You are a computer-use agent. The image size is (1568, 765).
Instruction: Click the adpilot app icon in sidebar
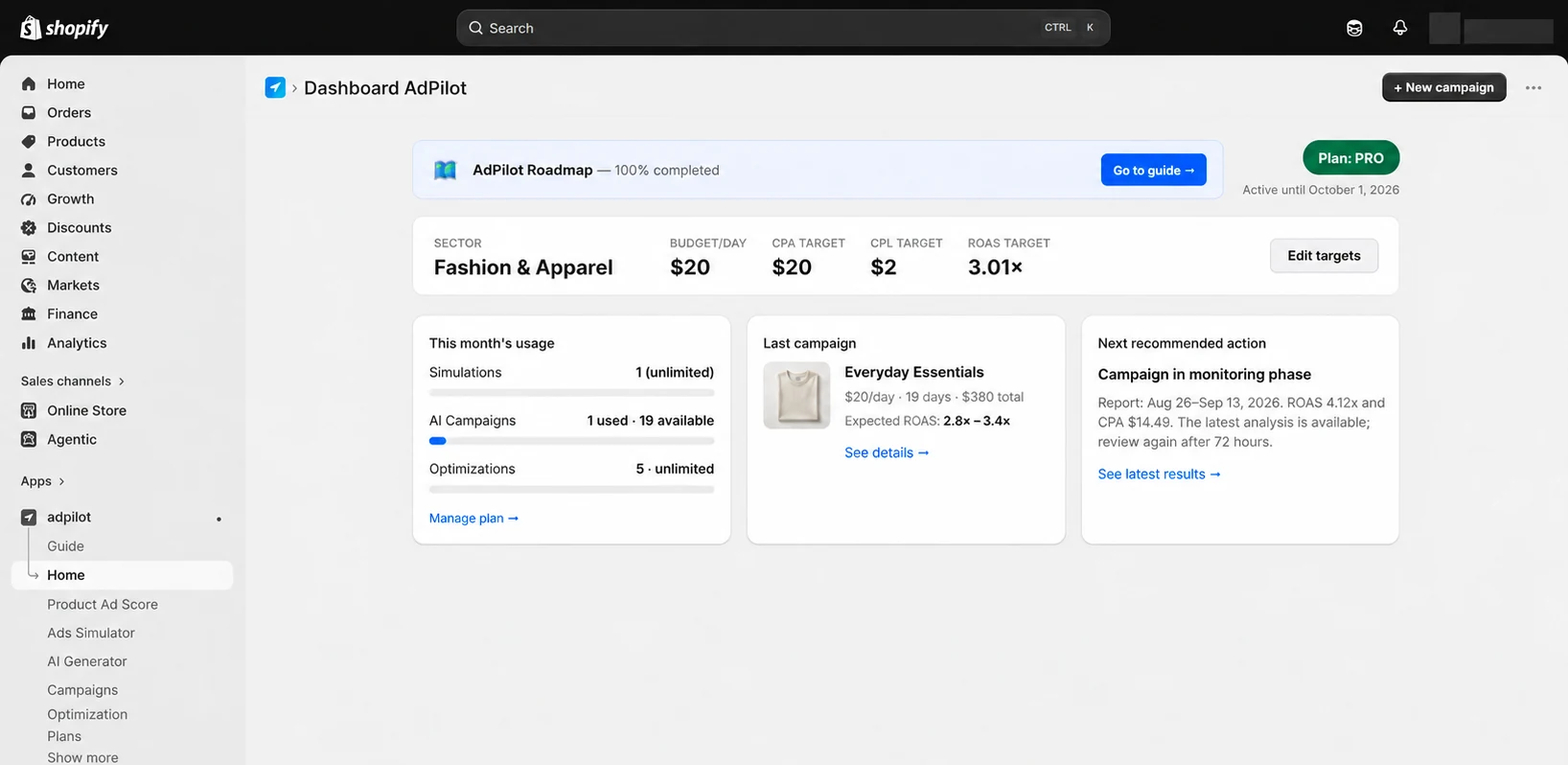click(29, 518)
